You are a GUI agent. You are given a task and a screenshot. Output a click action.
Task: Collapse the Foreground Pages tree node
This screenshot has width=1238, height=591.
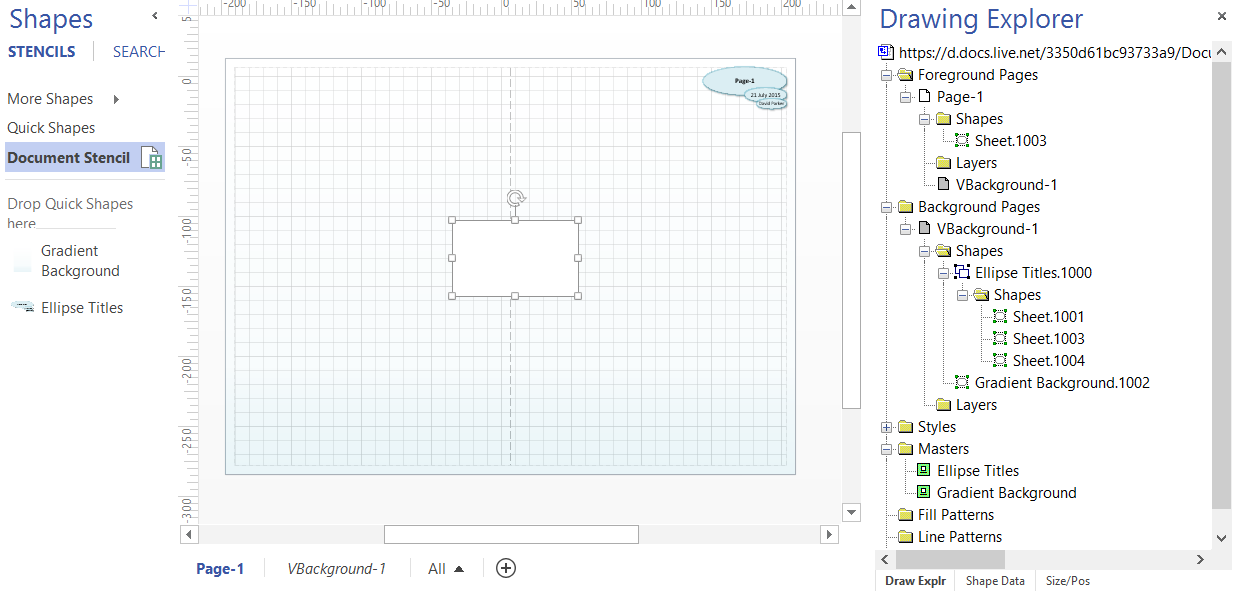coord(886,75)
